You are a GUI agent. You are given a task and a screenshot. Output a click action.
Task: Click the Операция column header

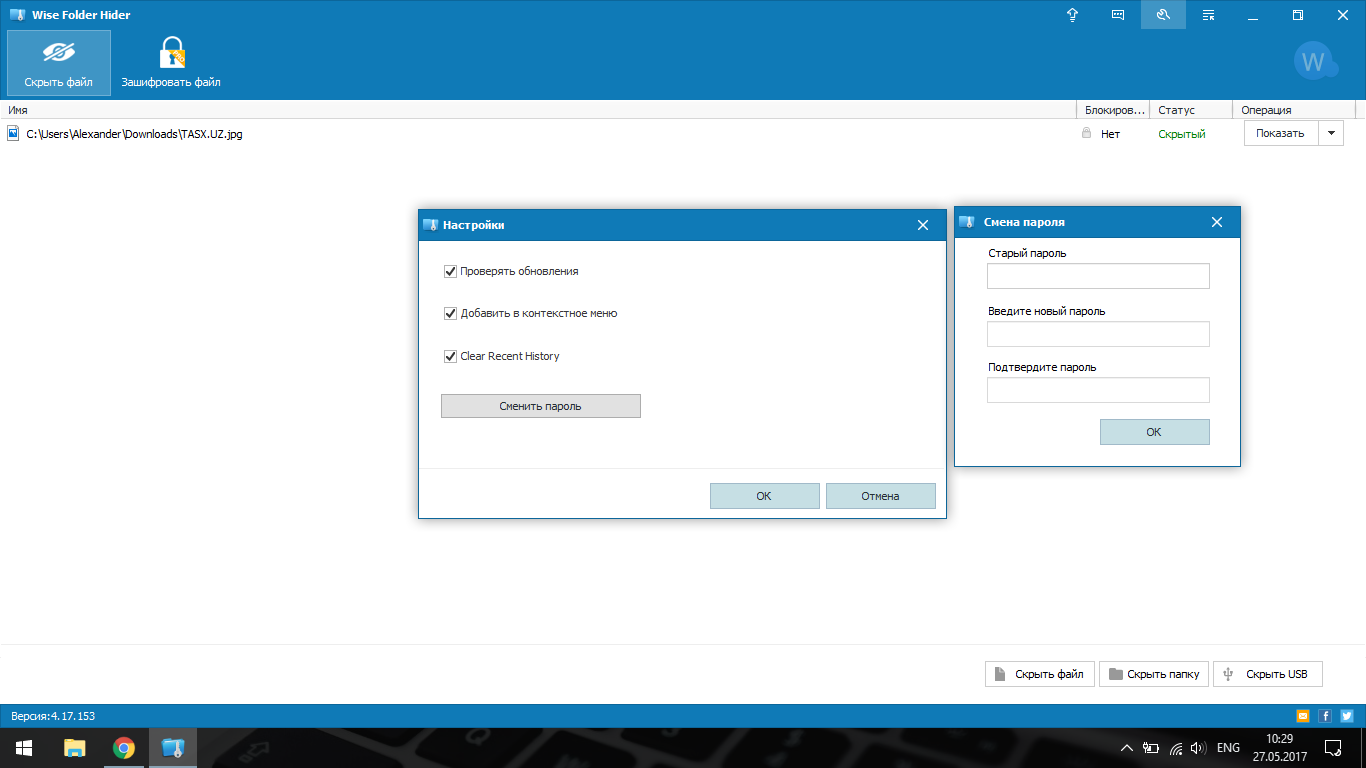click(x=1295, y=110)
